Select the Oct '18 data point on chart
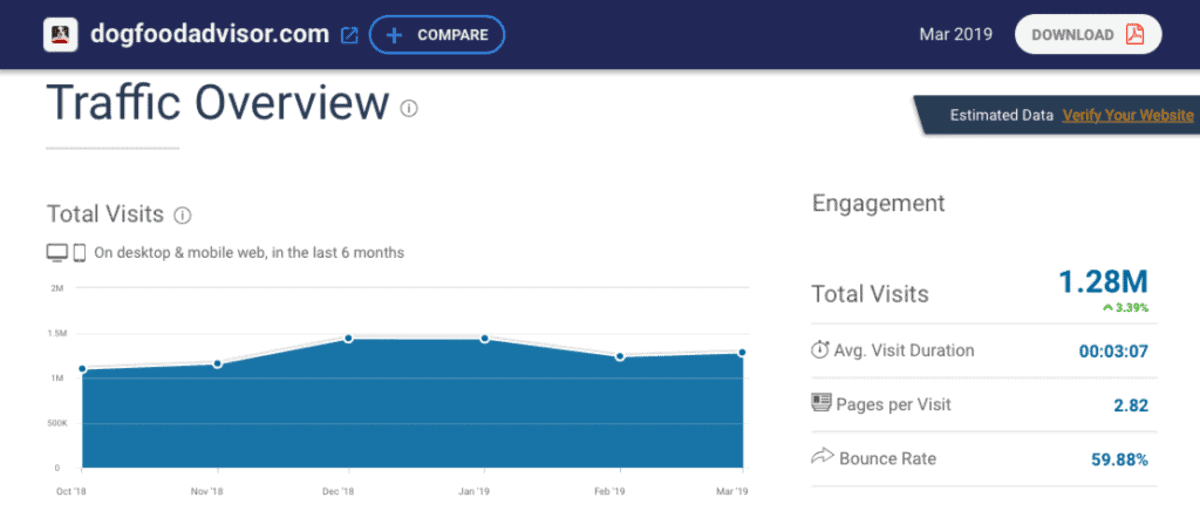 click(82, 369)
